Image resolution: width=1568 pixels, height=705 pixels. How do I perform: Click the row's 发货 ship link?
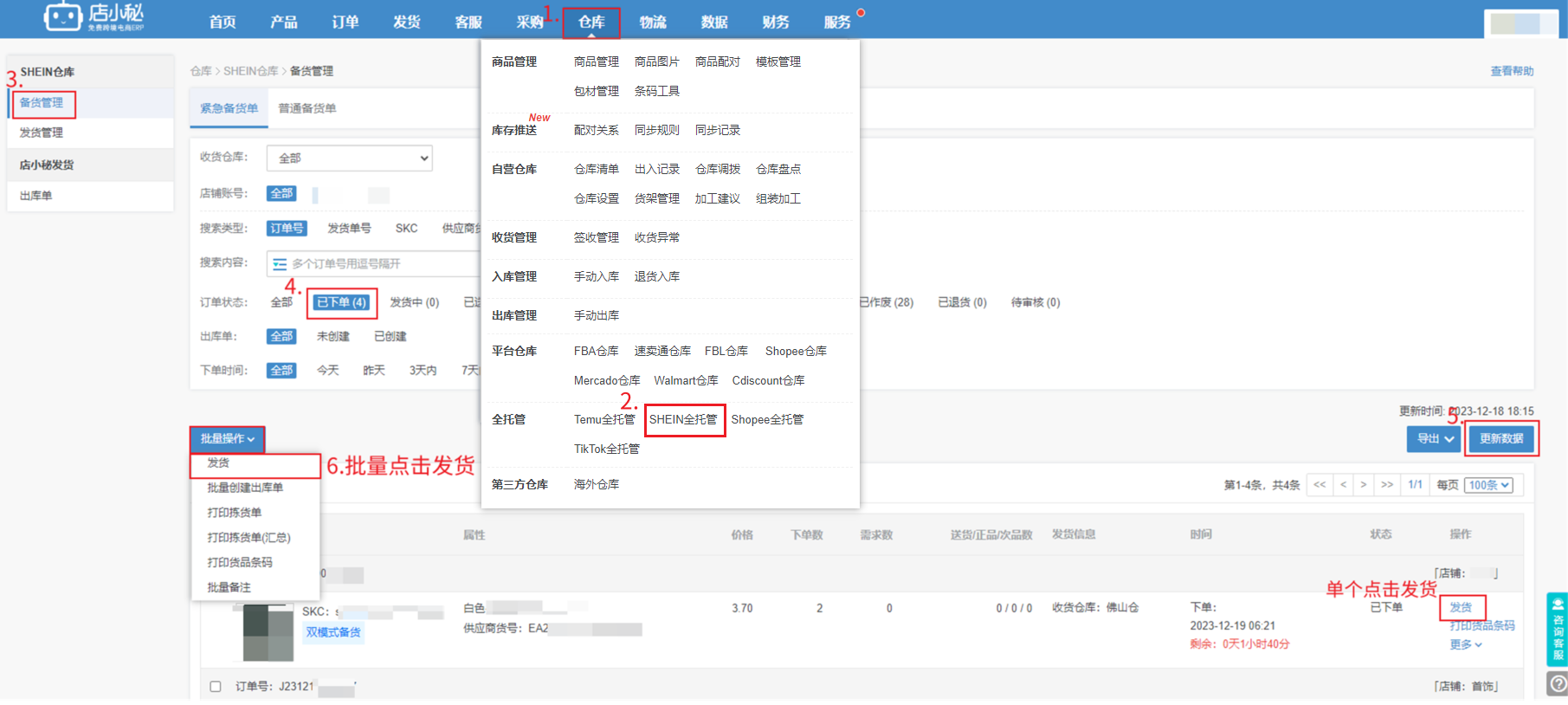coord(1461,607)
